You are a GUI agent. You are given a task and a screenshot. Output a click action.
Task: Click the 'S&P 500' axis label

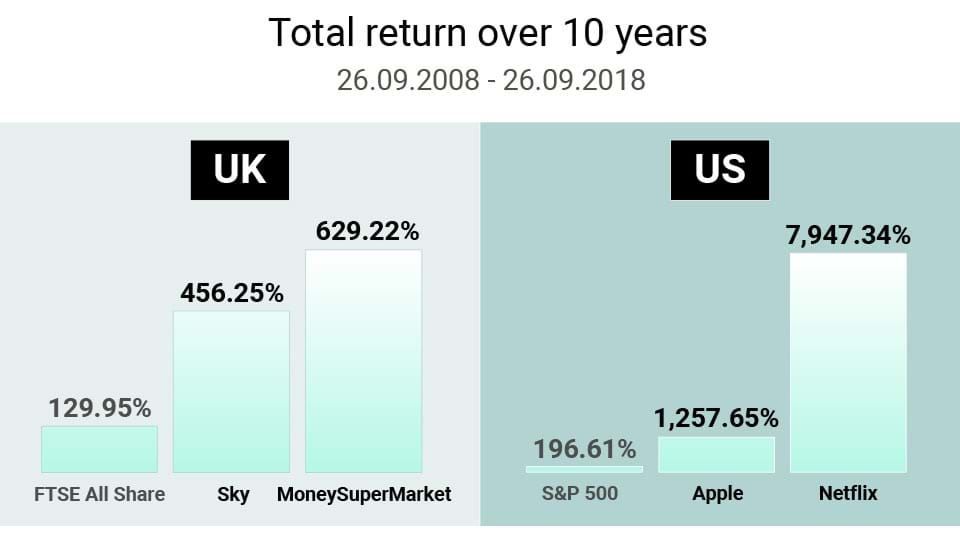580,493
